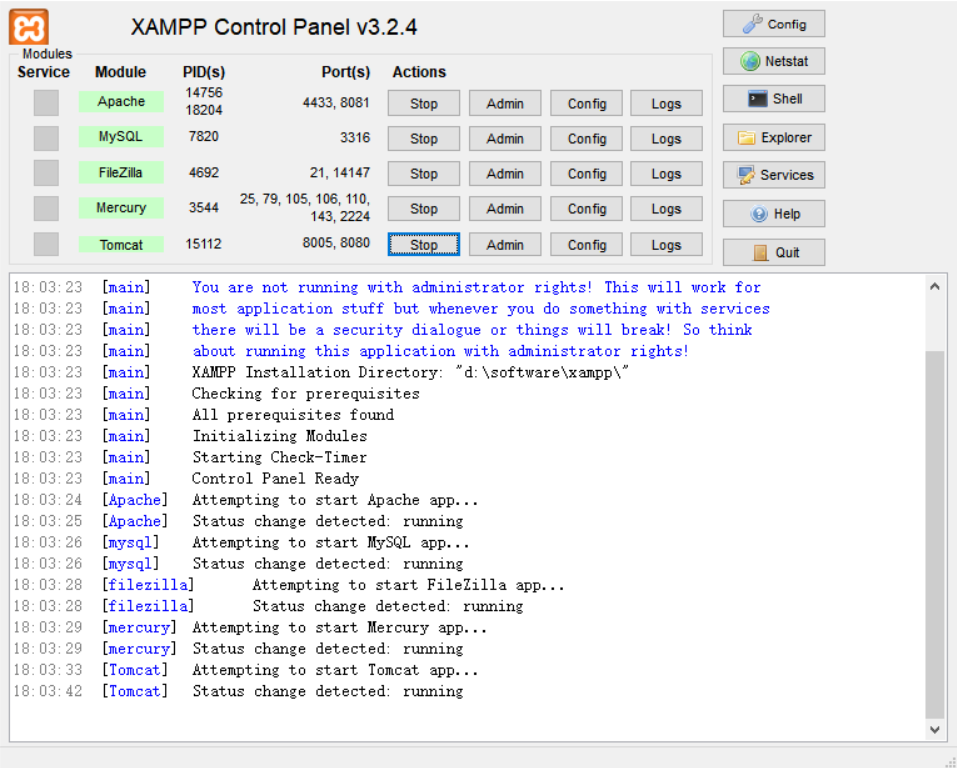Image resolution: width=957 pixels, height=768 pixels.
Task: Toggle the Apache service checkbox
Action: pos(46,103)
